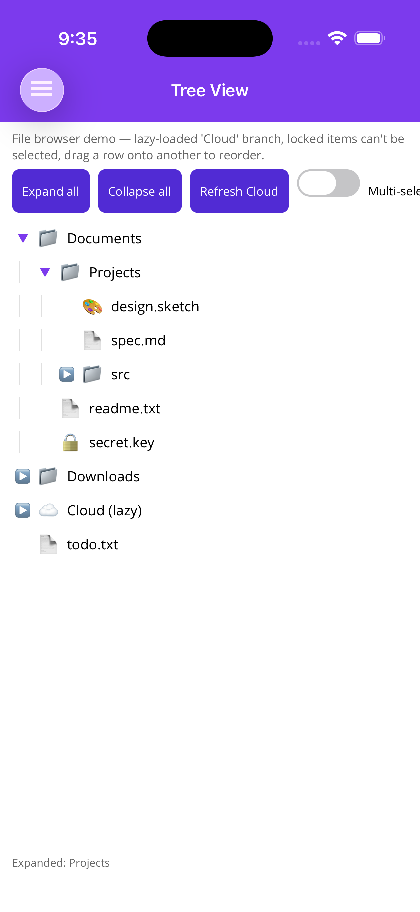This screenshot has height=912, width=420.
Task: Toggle the Multi-select switch
Action: point(329,184)
